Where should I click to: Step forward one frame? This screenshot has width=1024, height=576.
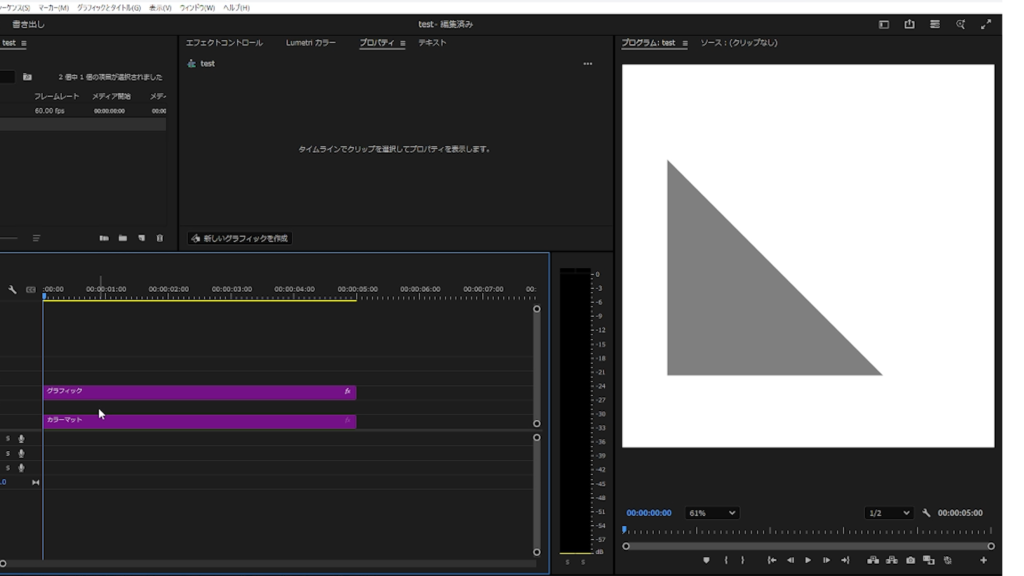826,560
